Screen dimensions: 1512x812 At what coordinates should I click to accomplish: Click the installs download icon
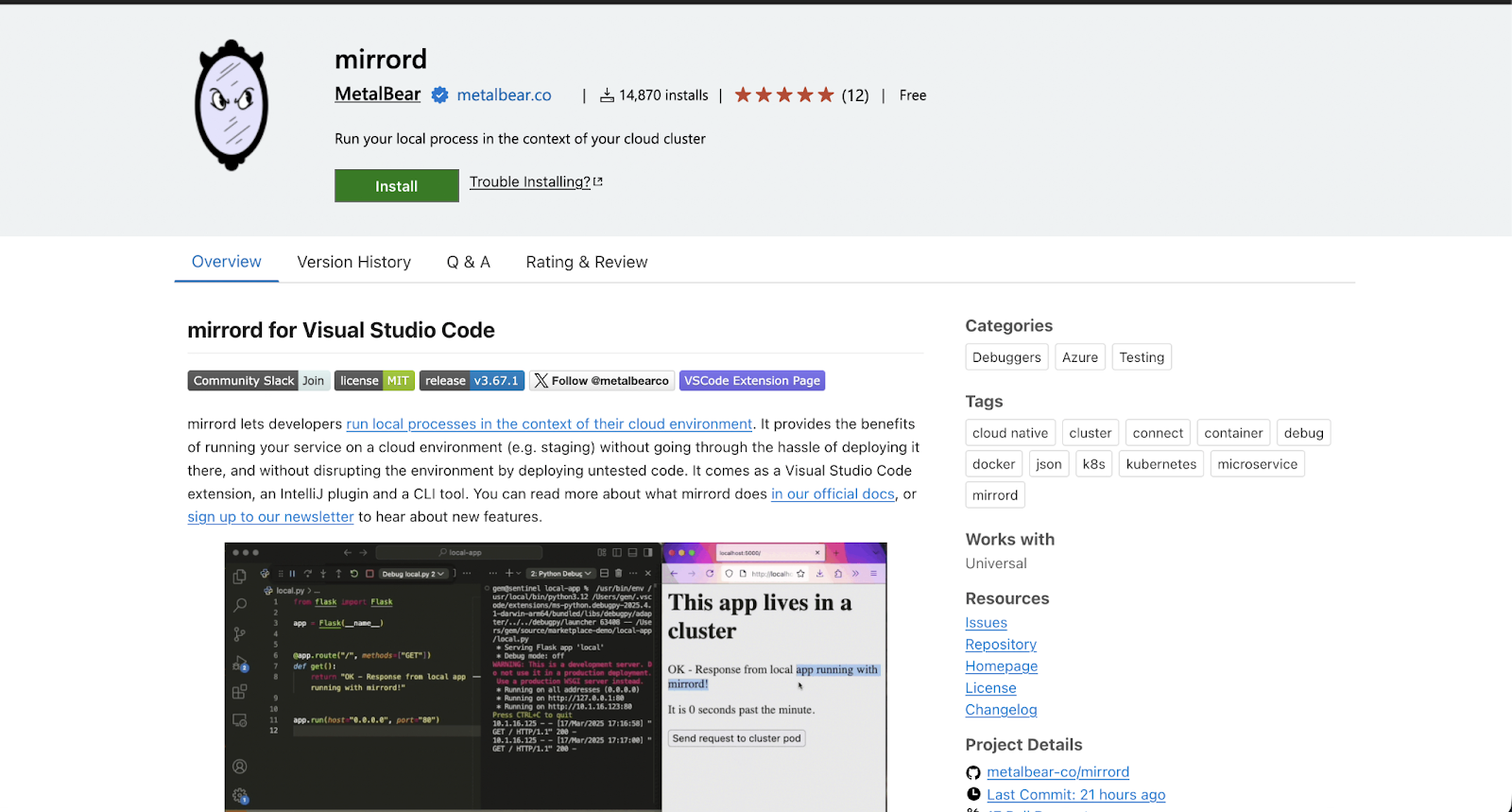click(x=608, y=95)
